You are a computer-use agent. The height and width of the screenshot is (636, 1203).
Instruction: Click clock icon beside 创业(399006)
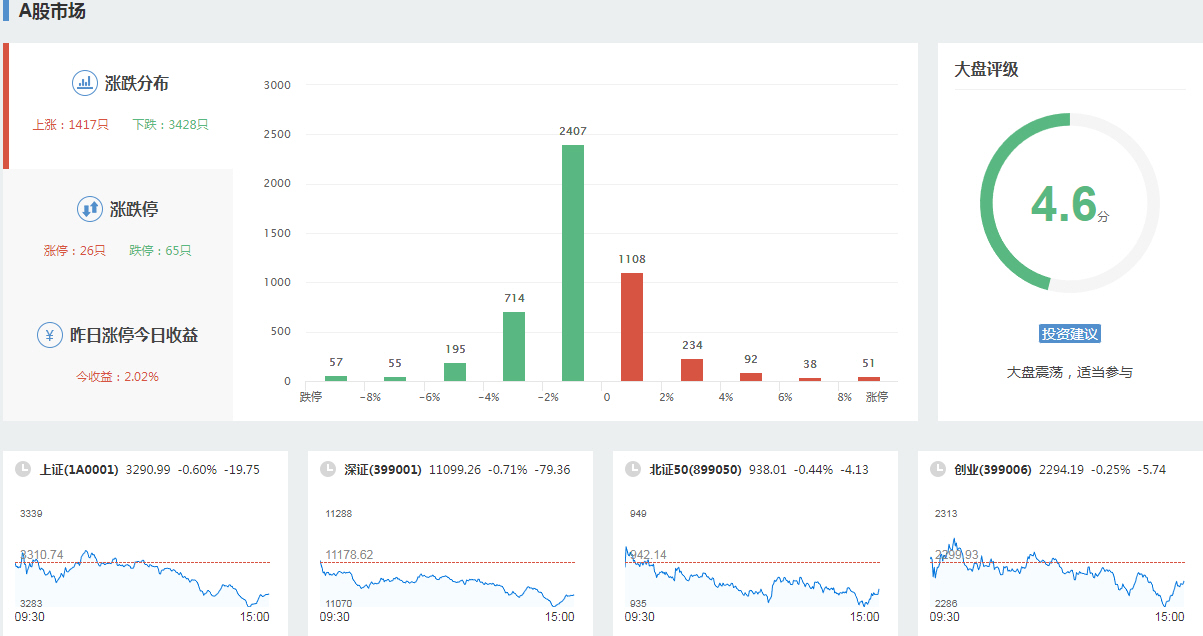[x=937, y=469]
